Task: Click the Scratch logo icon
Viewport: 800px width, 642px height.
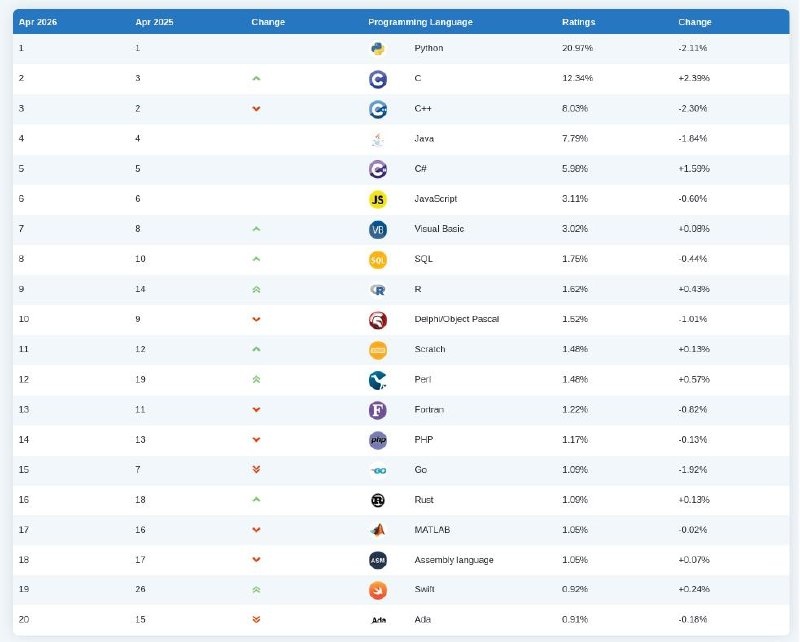Action: tap(378, 350)
